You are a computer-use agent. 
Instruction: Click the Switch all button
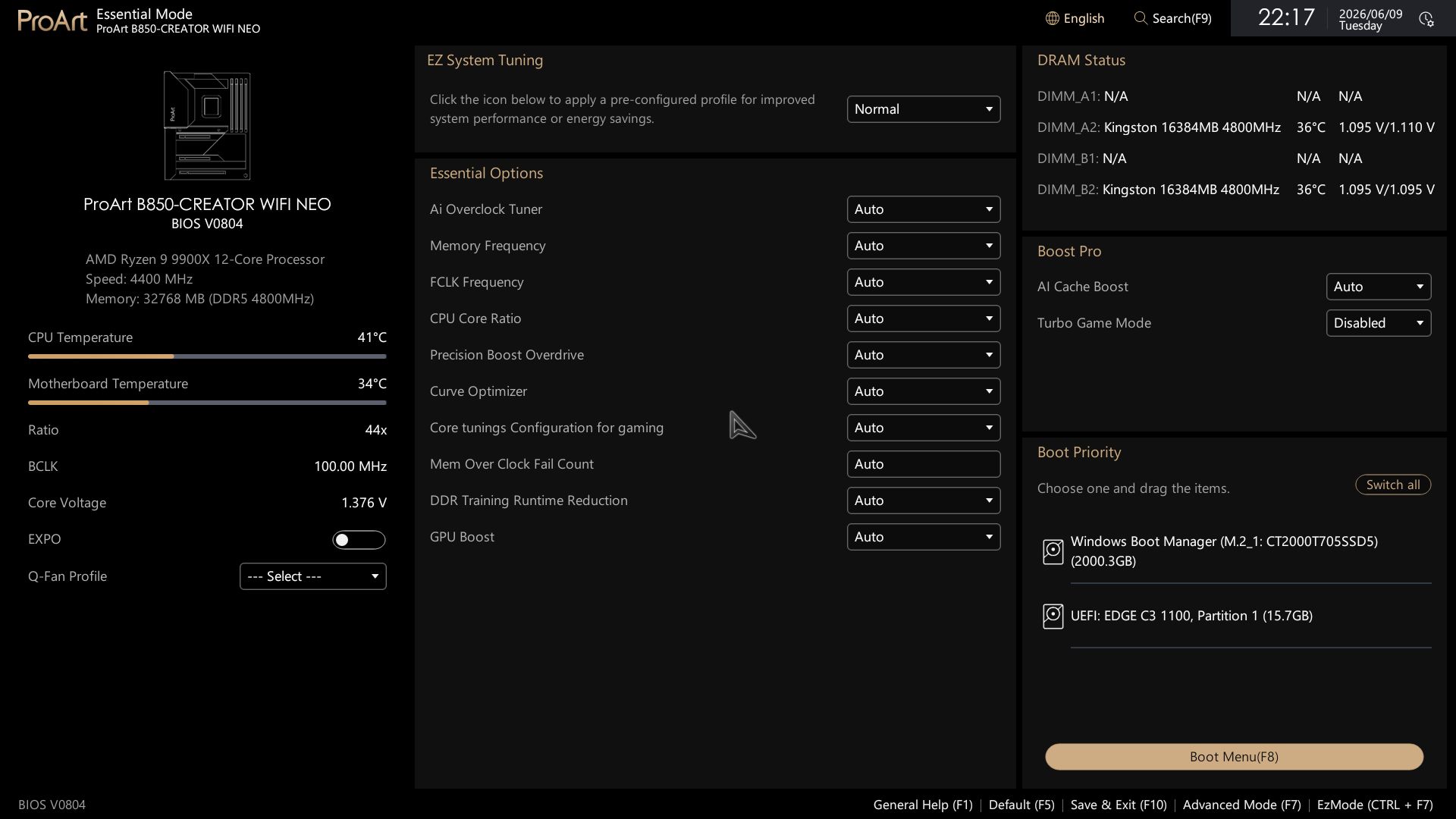(x=1393, y=485)
